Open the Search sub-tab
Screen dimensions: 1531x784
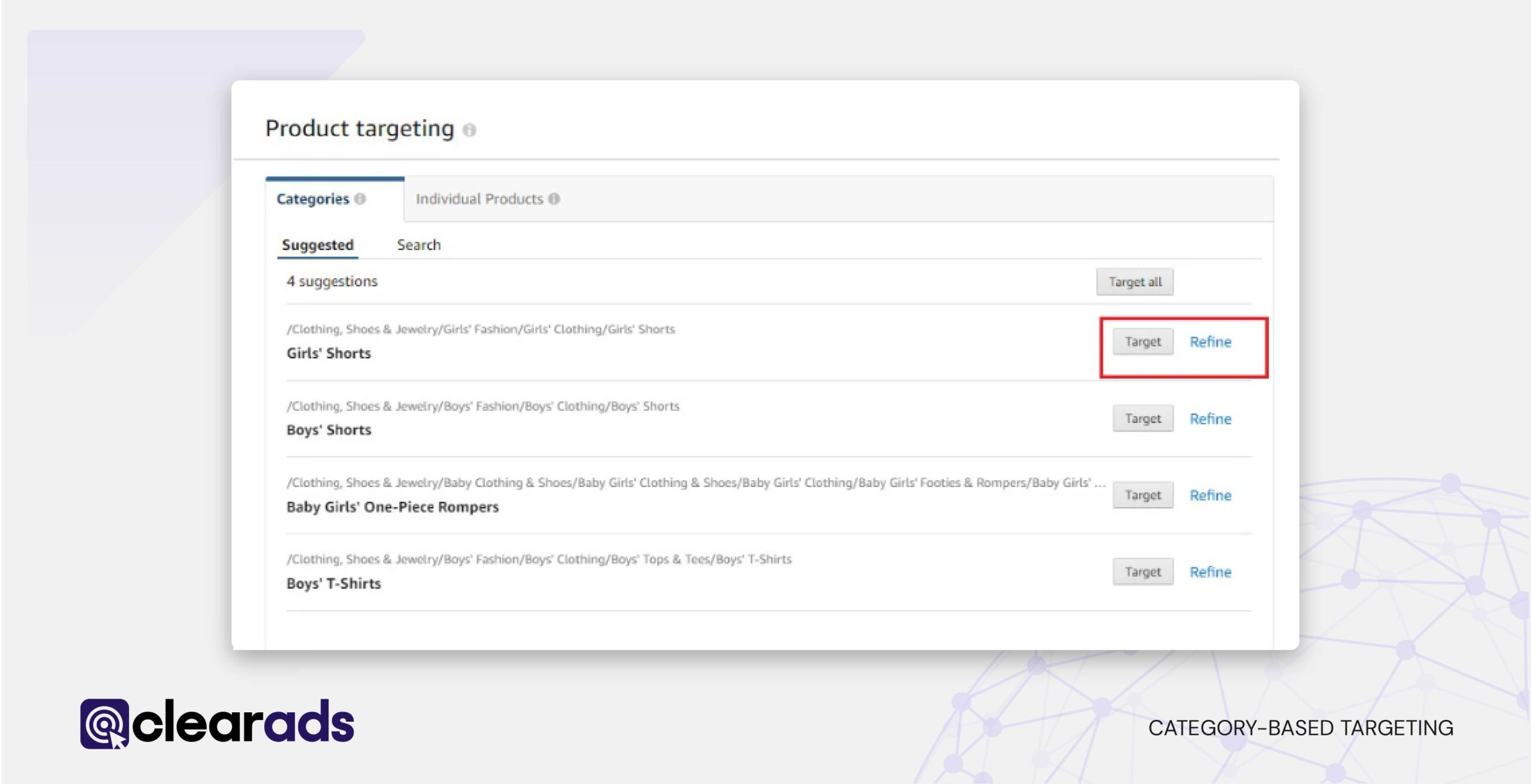[x=419, y=245]
